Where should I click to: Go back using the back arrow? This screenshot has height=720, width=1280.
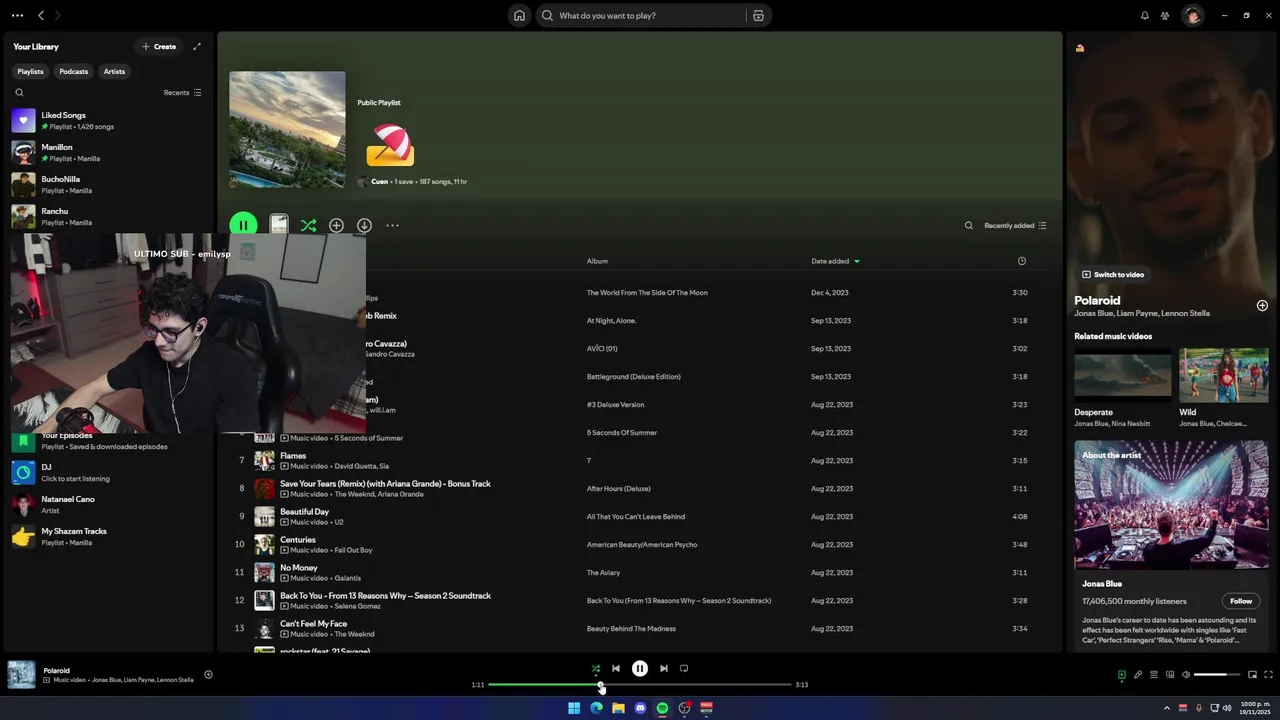pos(41,16)
